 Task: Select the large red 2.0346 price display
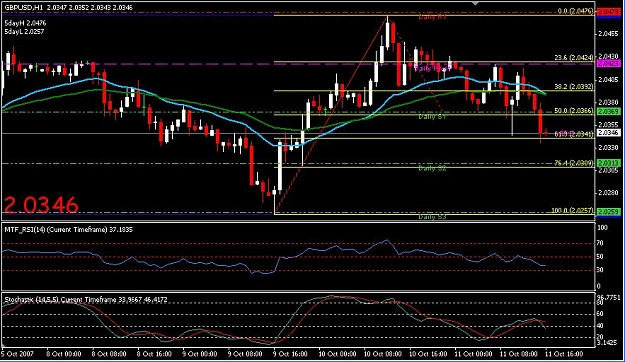[x=41, y=205]
